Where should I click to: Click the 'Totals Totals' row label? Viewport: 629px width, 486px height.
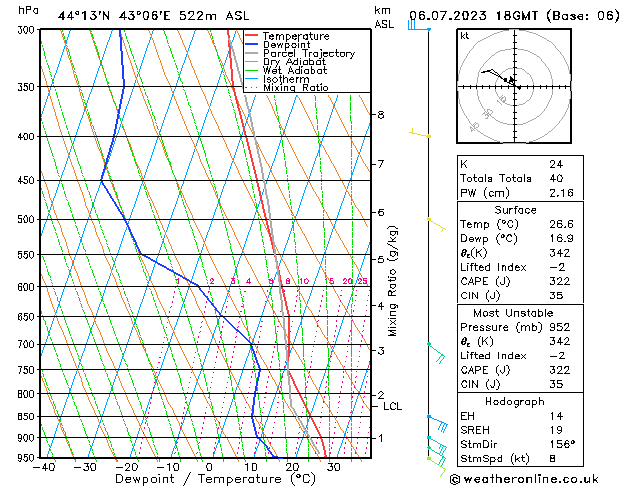[x=496, y=178]
